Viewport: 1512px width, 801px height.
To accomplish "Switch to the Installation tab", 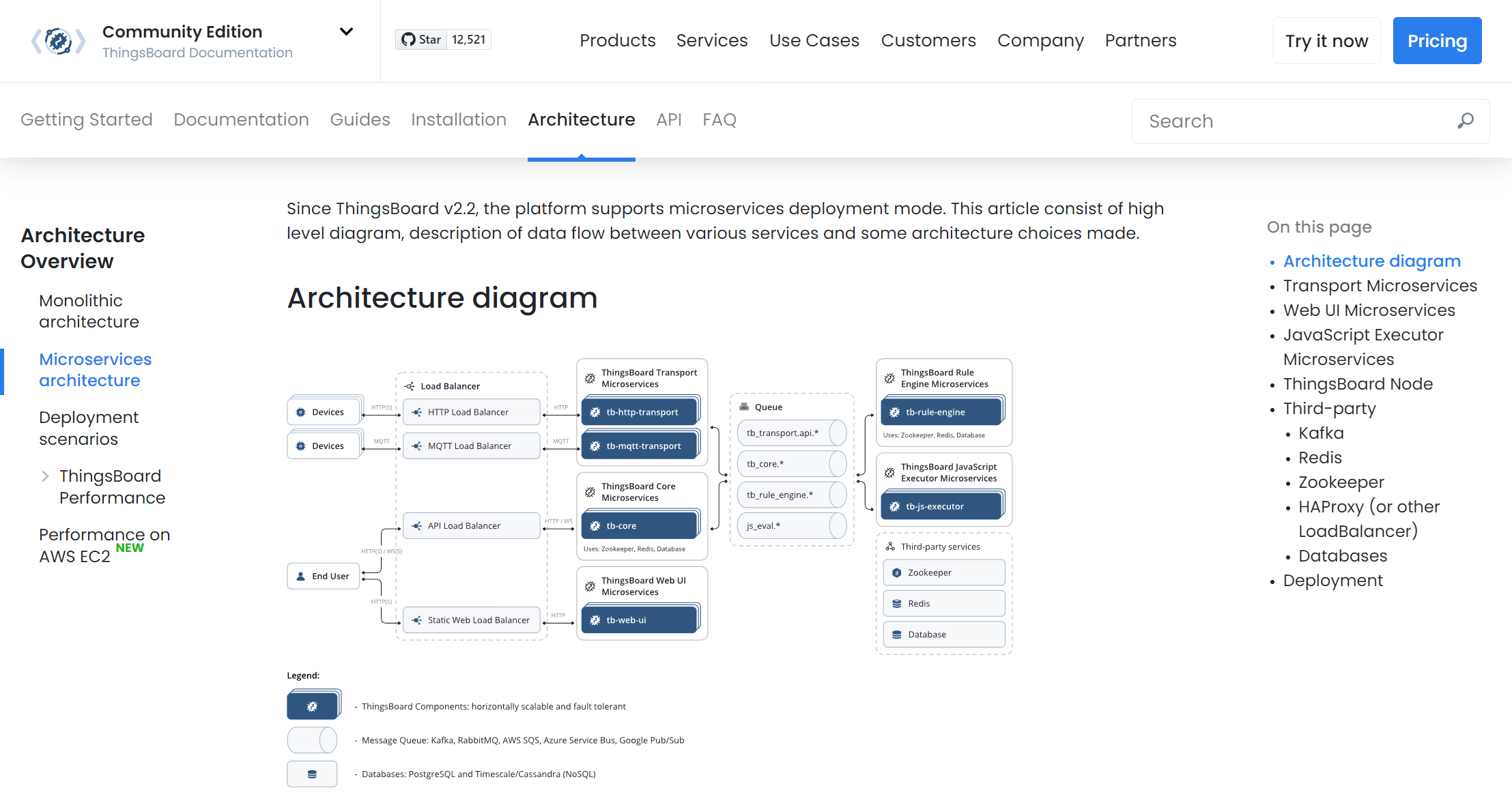I will pos(458,119).
